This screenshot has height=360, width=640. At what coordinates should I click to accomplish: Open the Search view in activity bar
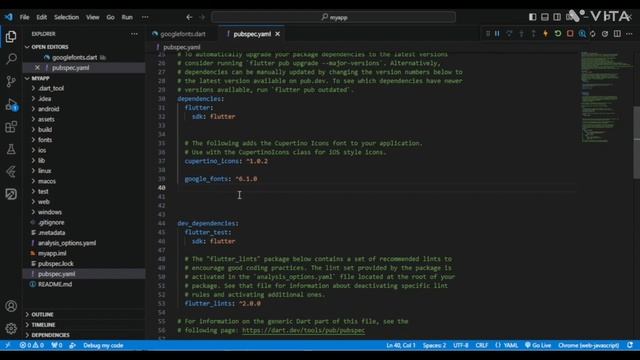[x=11, y=59]
